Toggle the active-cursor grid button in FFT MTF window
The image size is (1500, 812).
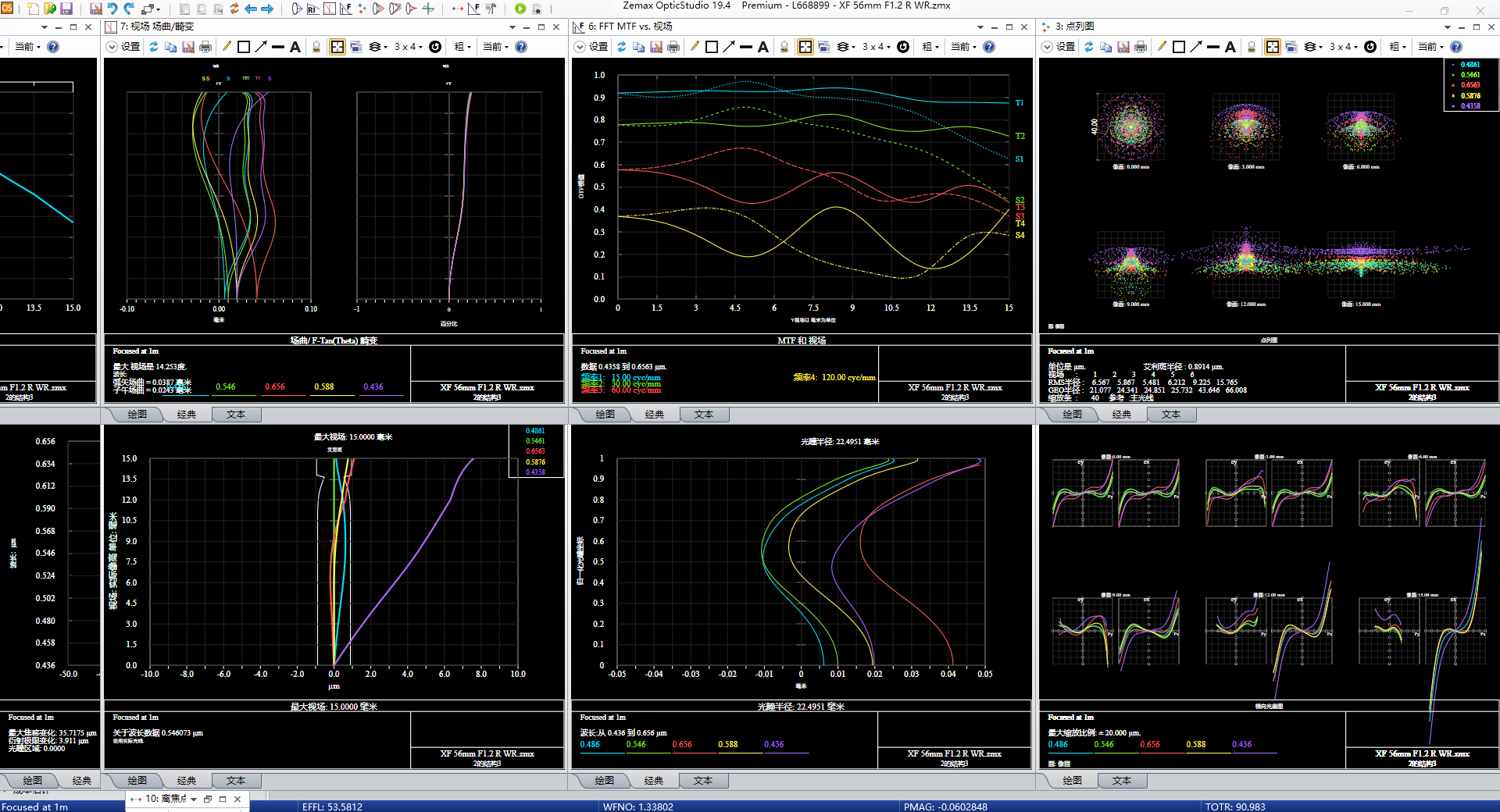pos(805,47)
